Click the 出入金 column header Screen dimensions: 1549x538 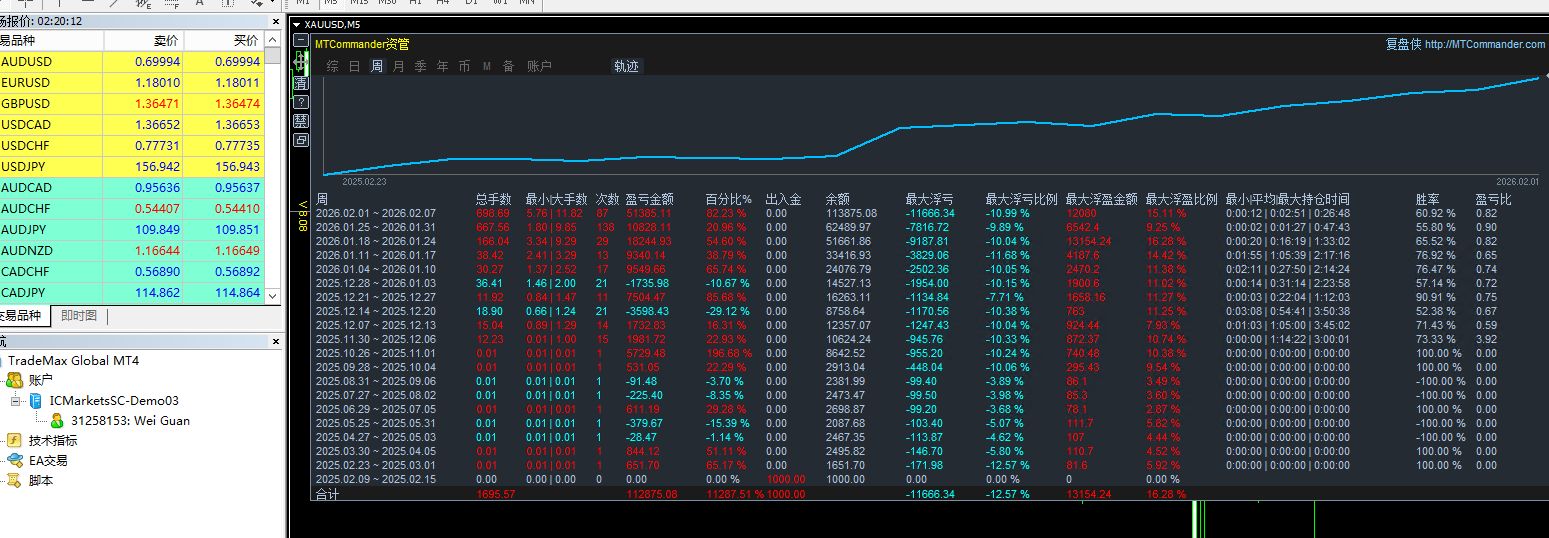[783, 199]
